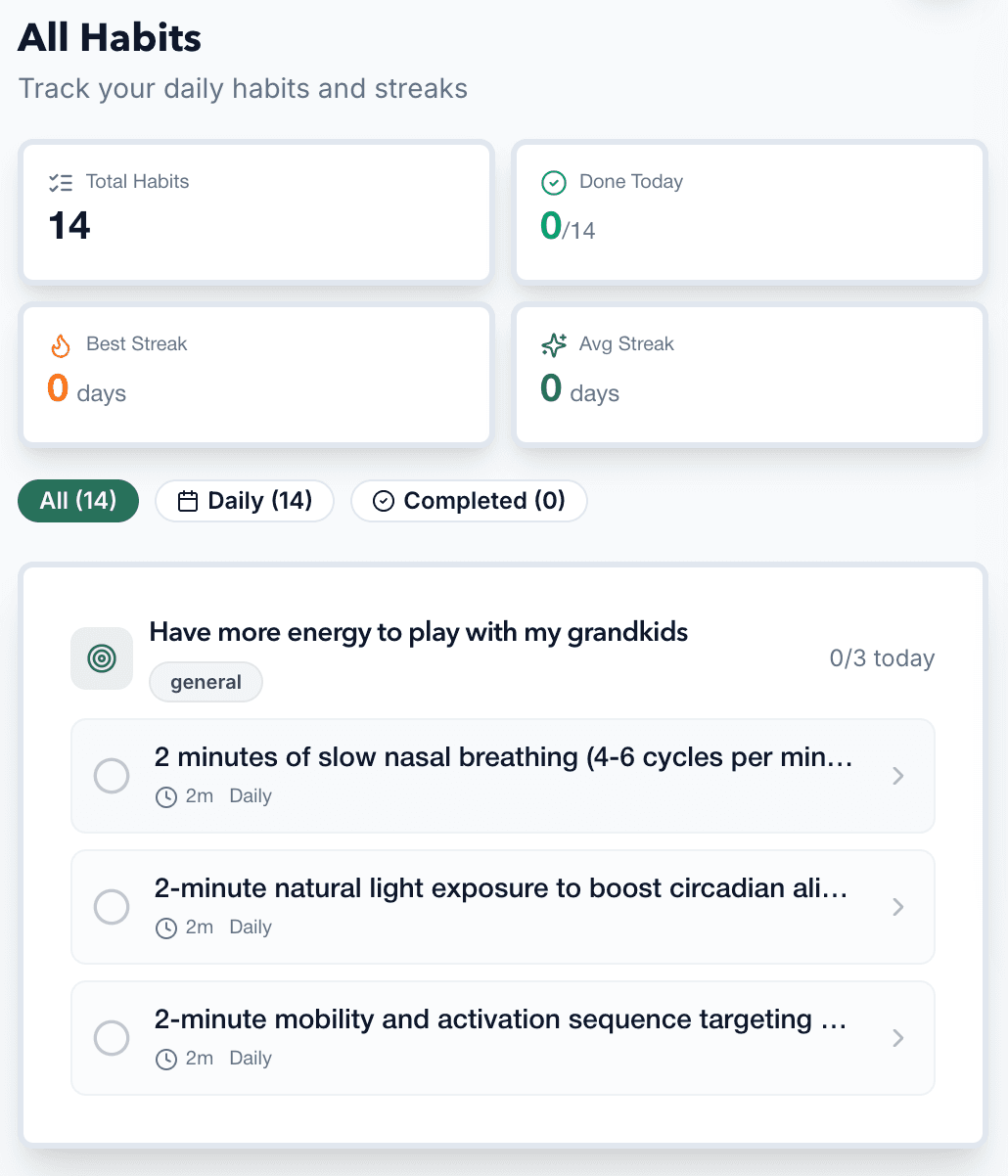
Task: Switch to the Daily (14) tab
Action: click(245, 501)
